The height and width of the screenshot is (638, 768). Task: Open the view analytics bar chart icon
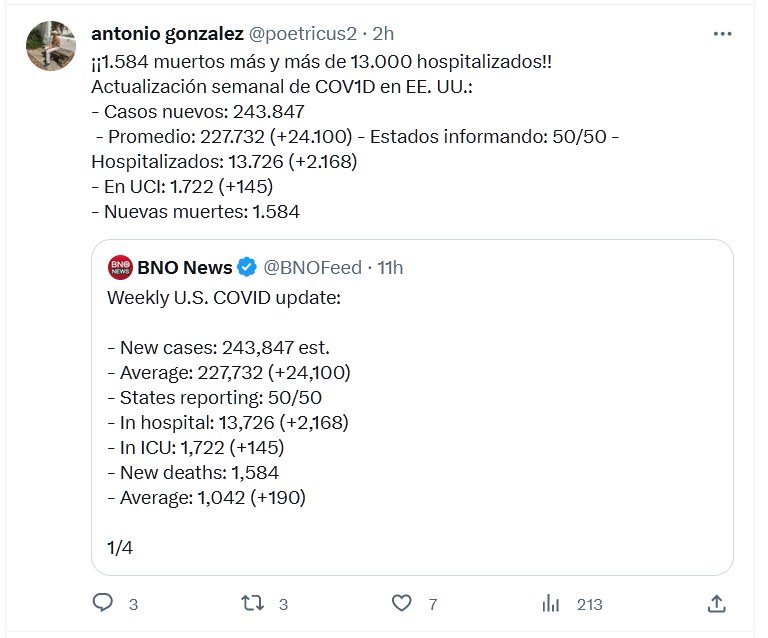[550, 603]
